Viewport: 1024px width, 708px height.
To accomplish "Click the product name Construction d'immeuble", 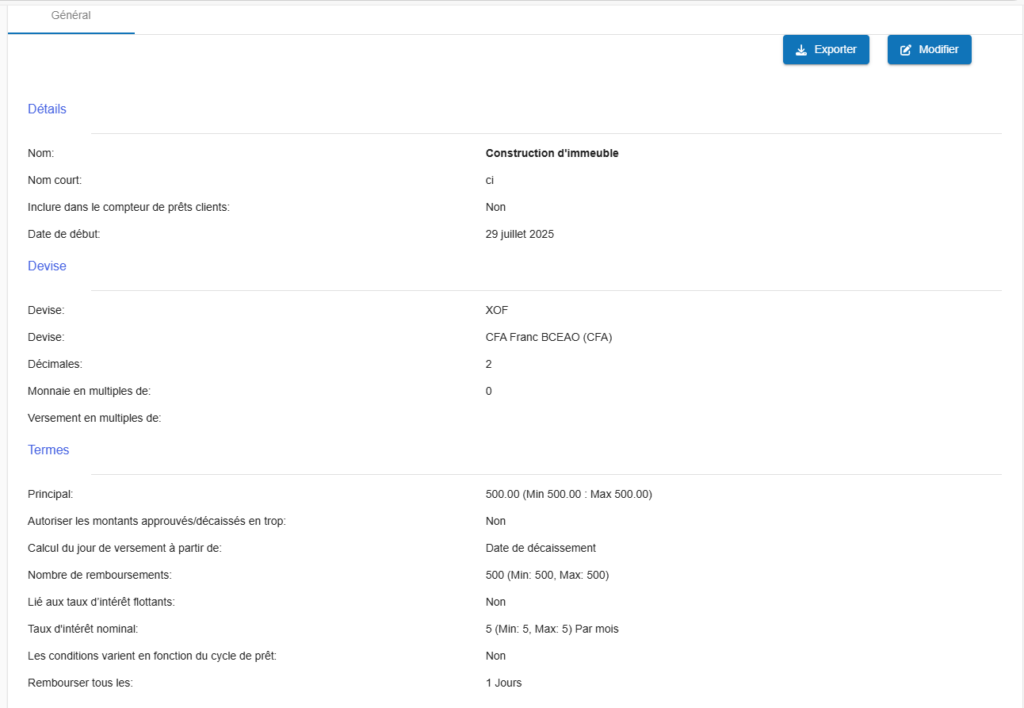I will tap(552, 153).
